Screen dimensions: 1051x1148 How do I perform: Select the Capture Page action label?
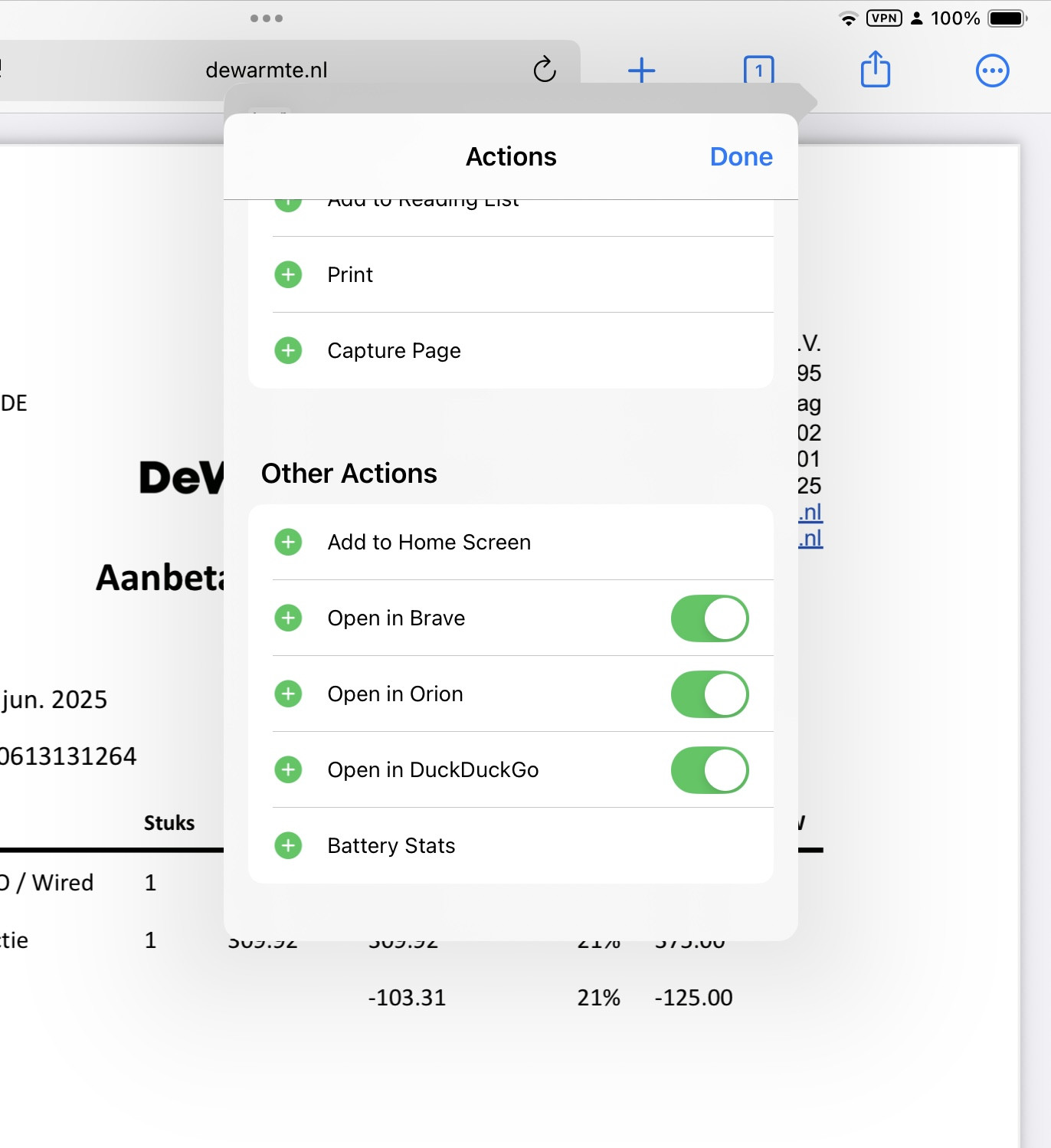click(x=394, y=350)
